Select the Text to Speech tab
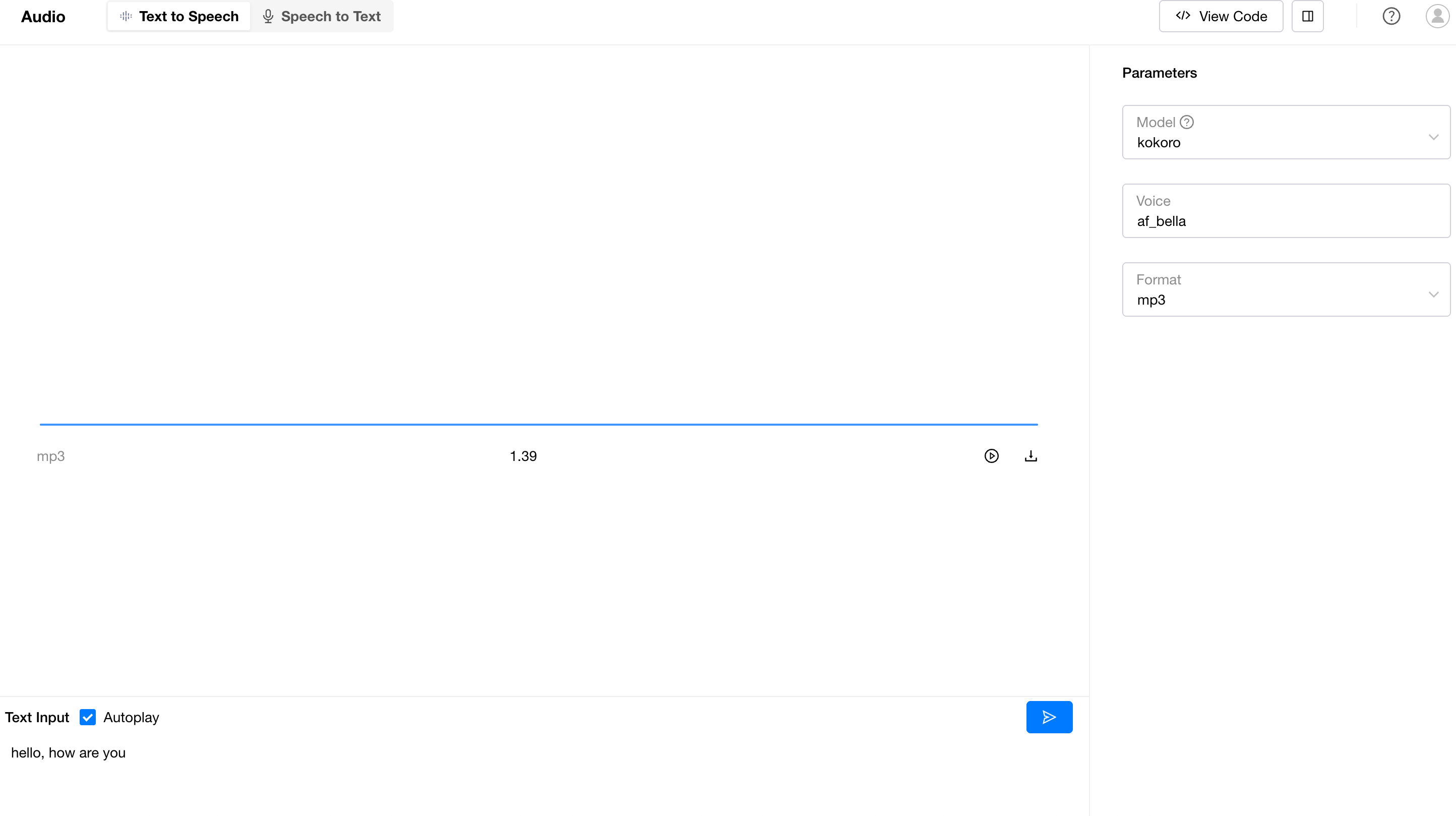The width and height of the screenshot is (1456, 816). click(179, 17)
